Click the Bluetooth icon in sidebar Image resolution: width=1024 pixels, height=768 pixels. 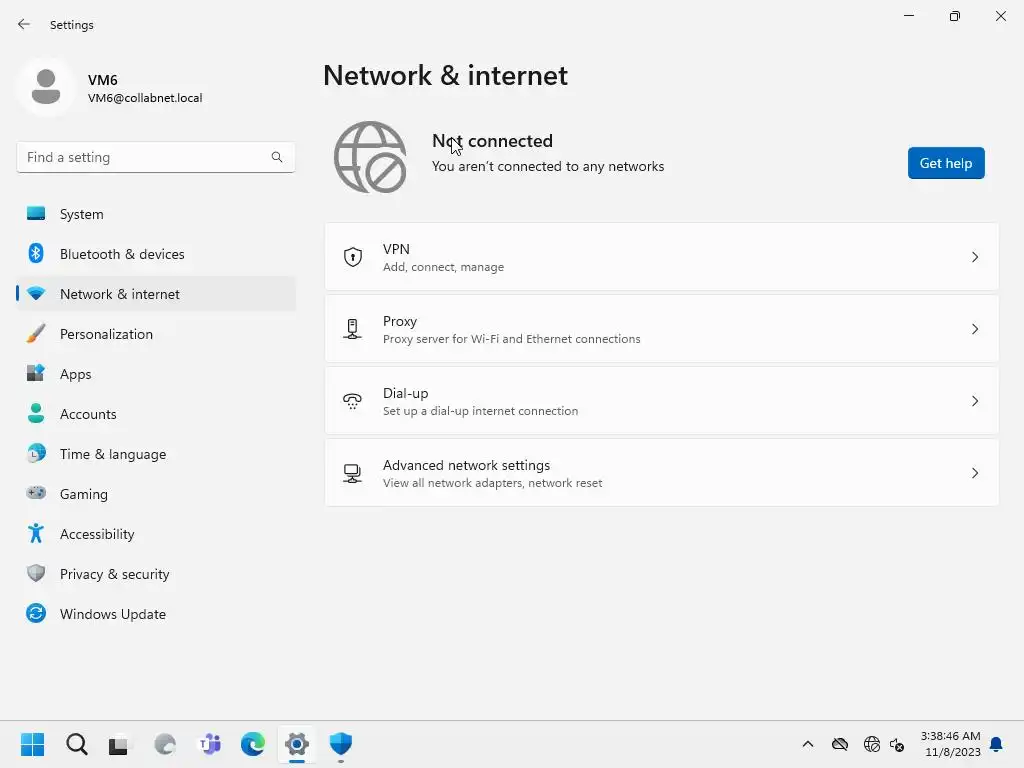coord(36,253)
